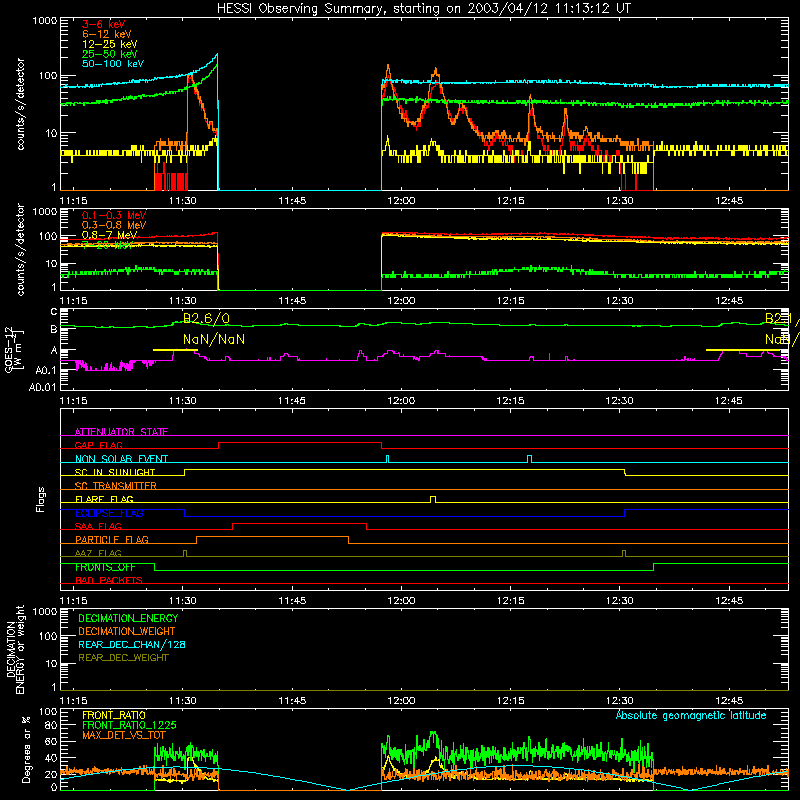800x800 pixels.
Task: Select the A0.1 GOES axis tick label
Action: tap(46, 370)
